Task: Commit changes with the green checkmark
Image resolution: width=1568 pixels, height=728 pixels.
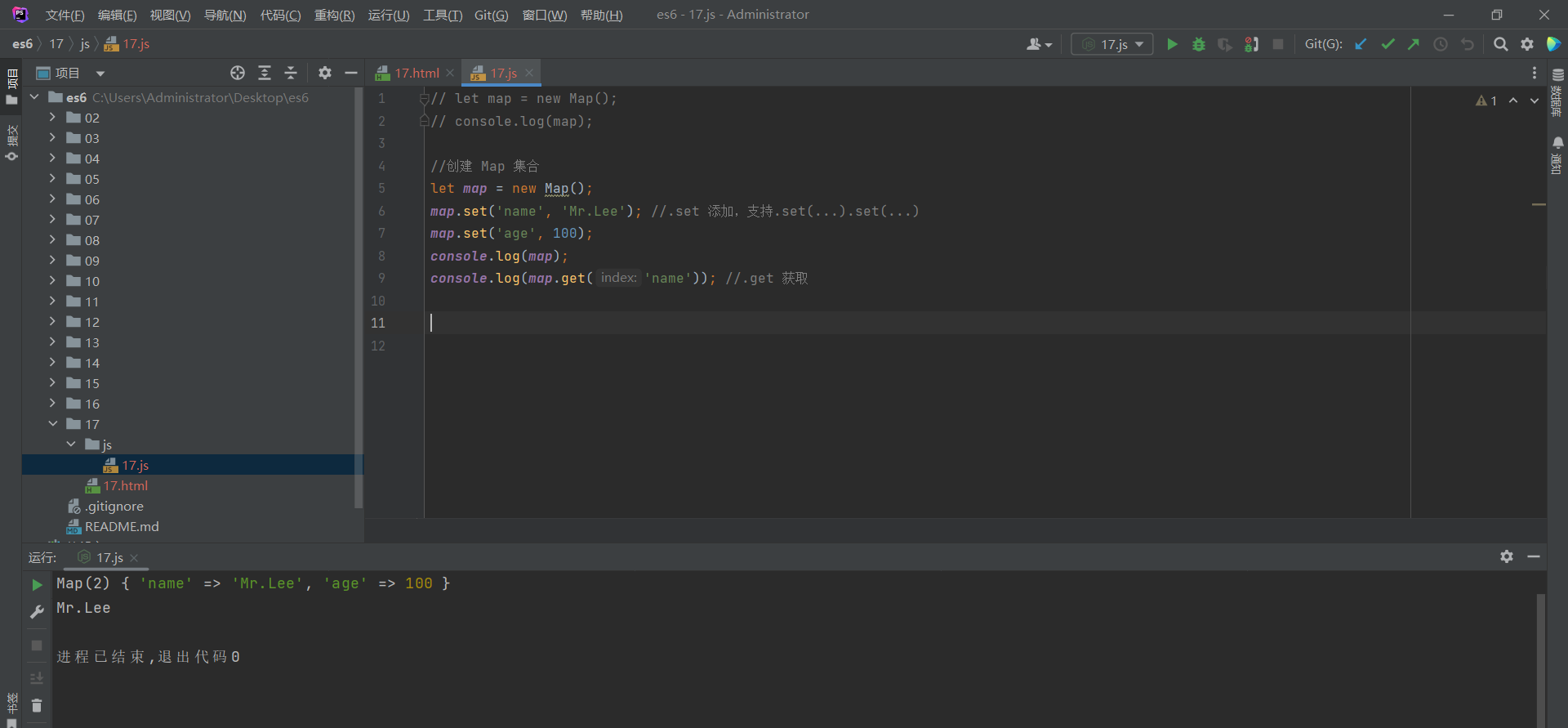Action: (x=1388, y=44)
